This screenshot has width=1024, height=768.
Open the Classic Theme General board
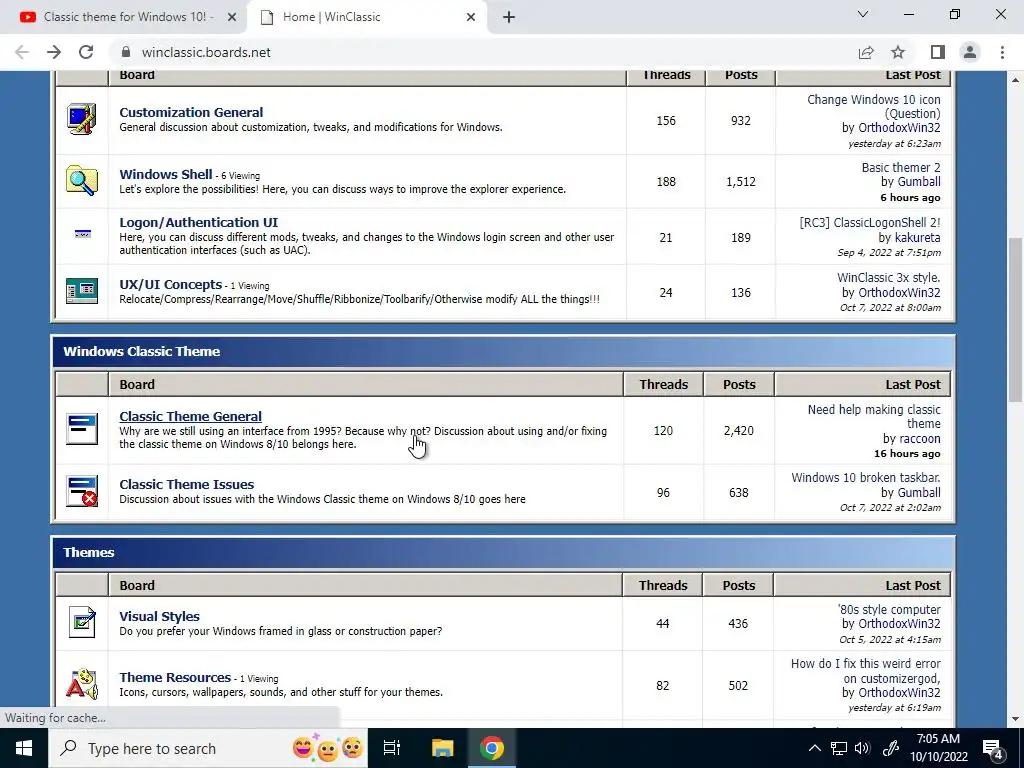[190, 416]
